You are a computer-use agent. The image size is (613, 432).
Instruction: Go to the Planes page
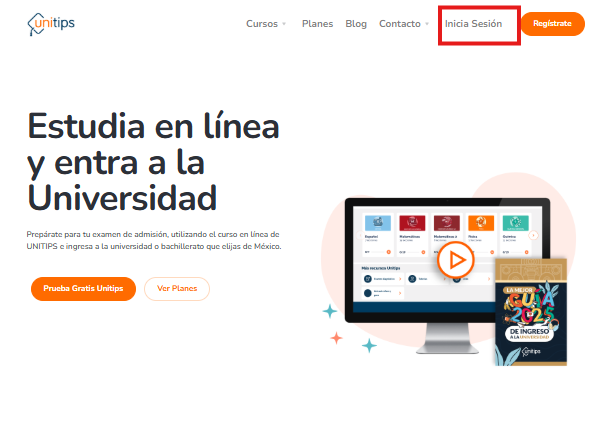pyautogui.click(x=317, y=24)
